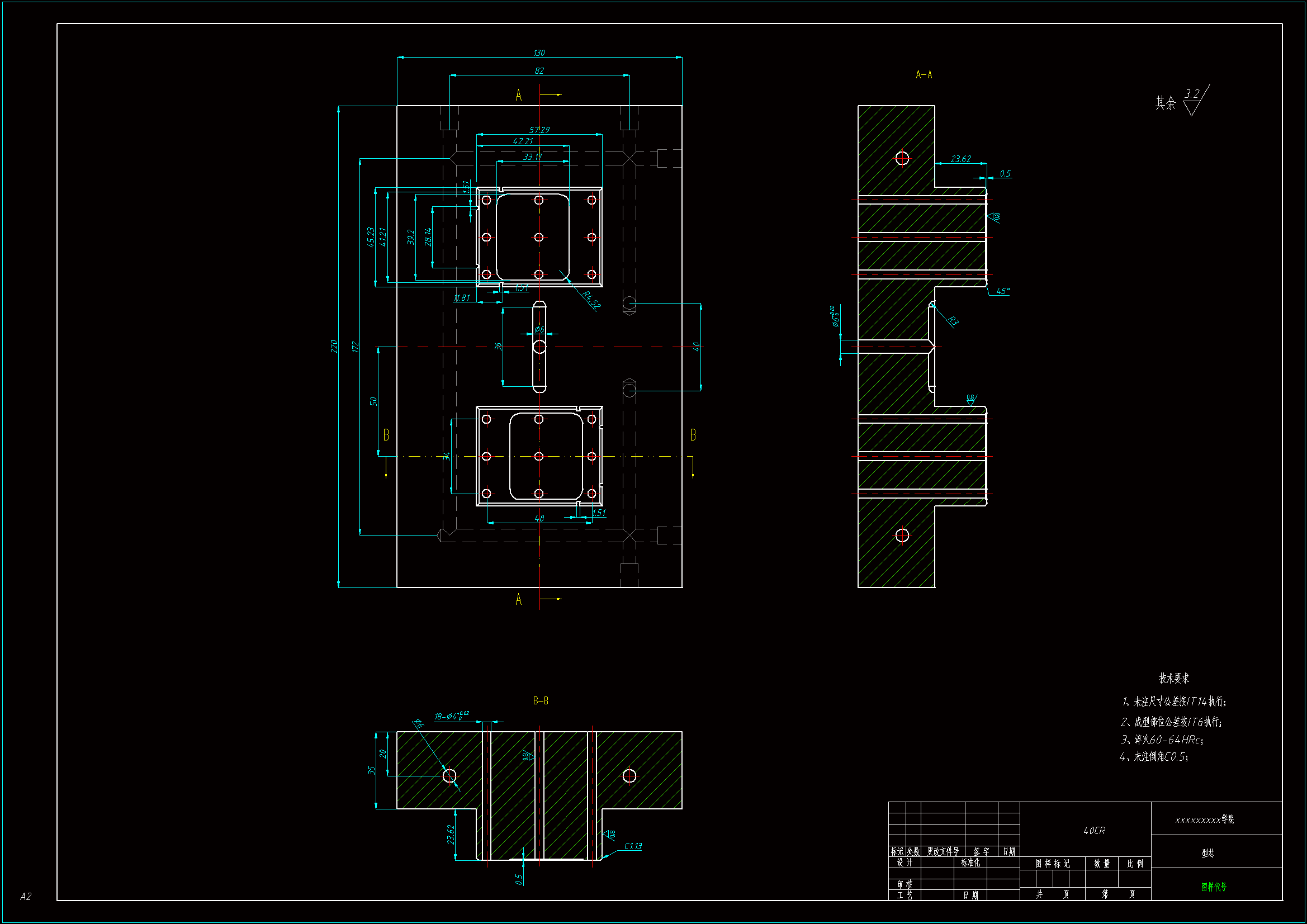This screenshot has height=924, width=1307.
Task: Click the 48 dimension below lower cavity
Action: [x=539, y=518]
